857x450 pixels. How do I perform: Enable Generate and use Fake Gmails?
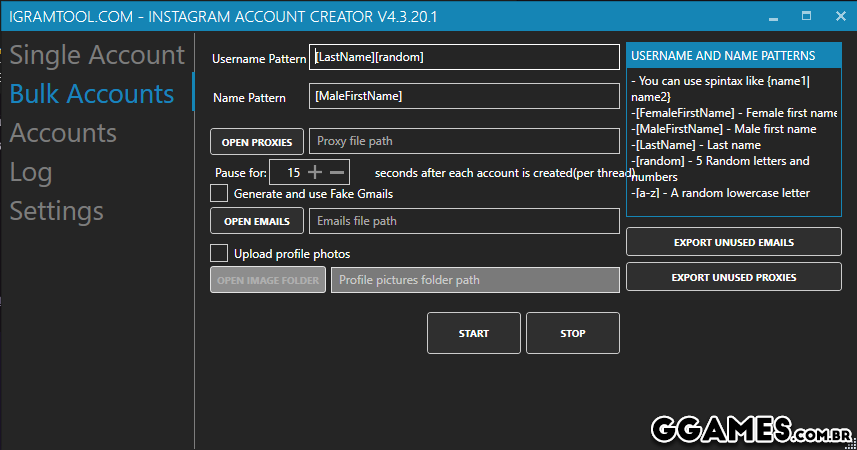tap(219, 193)
